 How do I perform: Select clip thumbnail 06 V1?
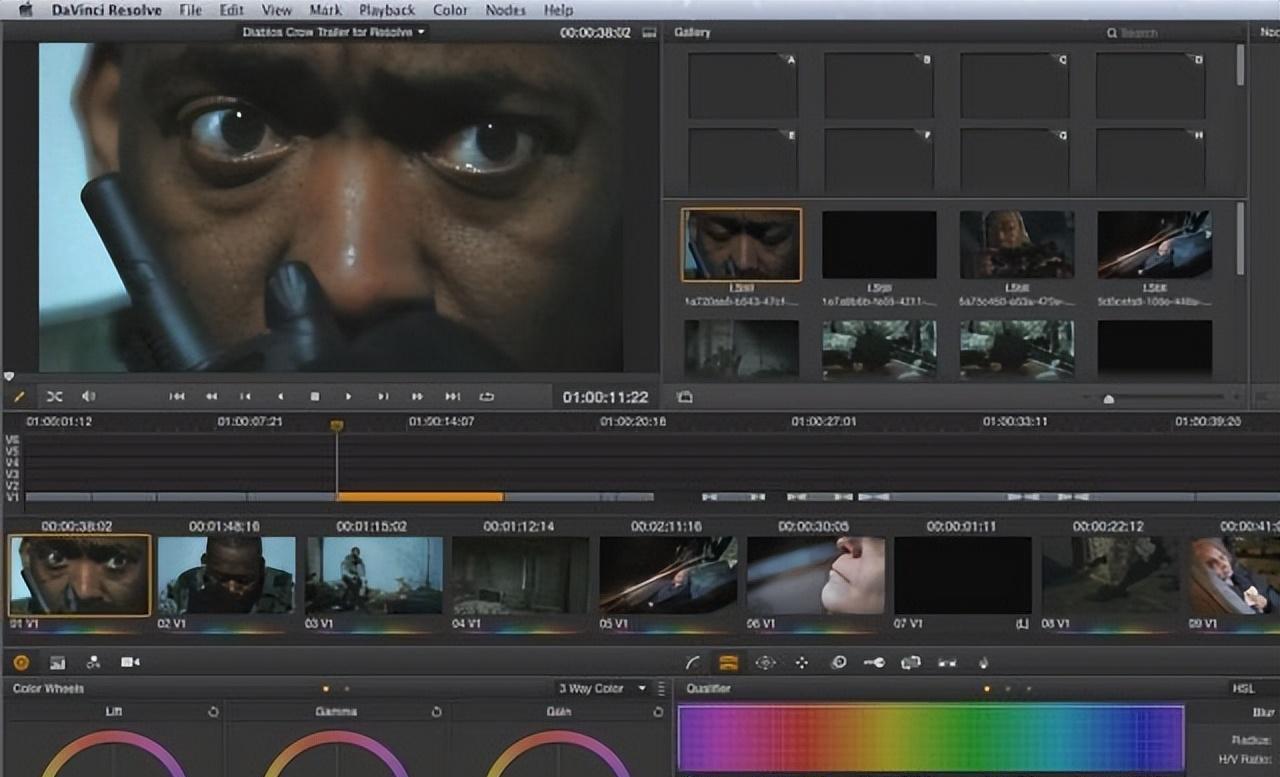click(x=815, y=574)
